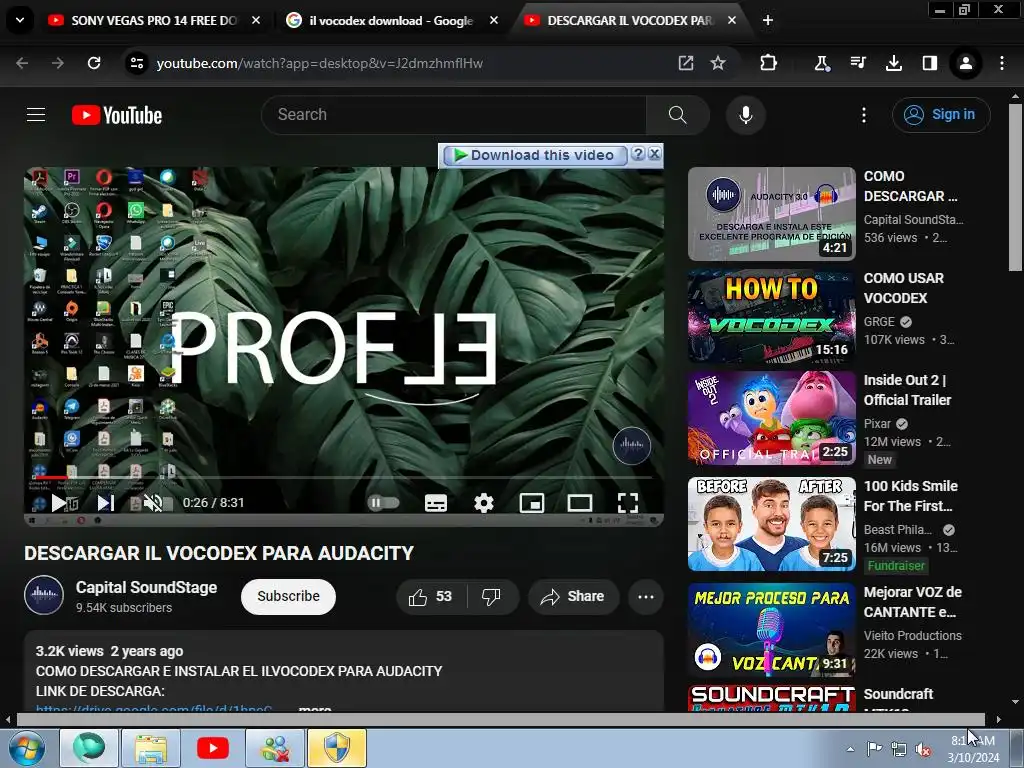Open tab search dropdown arrow
The height and width of the screenshot is (768, 1024).
(x=20, y=20)
